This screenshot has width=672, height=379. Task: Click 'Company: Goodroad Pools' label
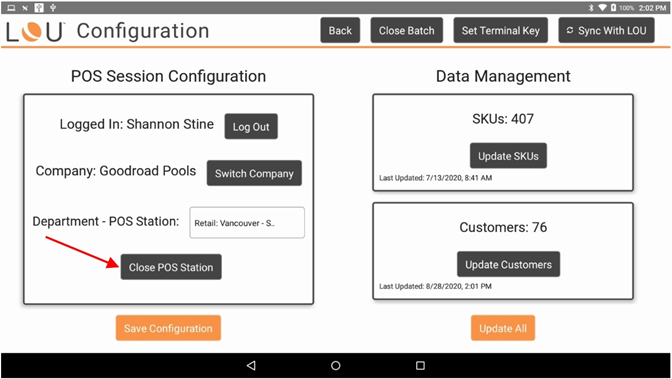tap(116, 171)
